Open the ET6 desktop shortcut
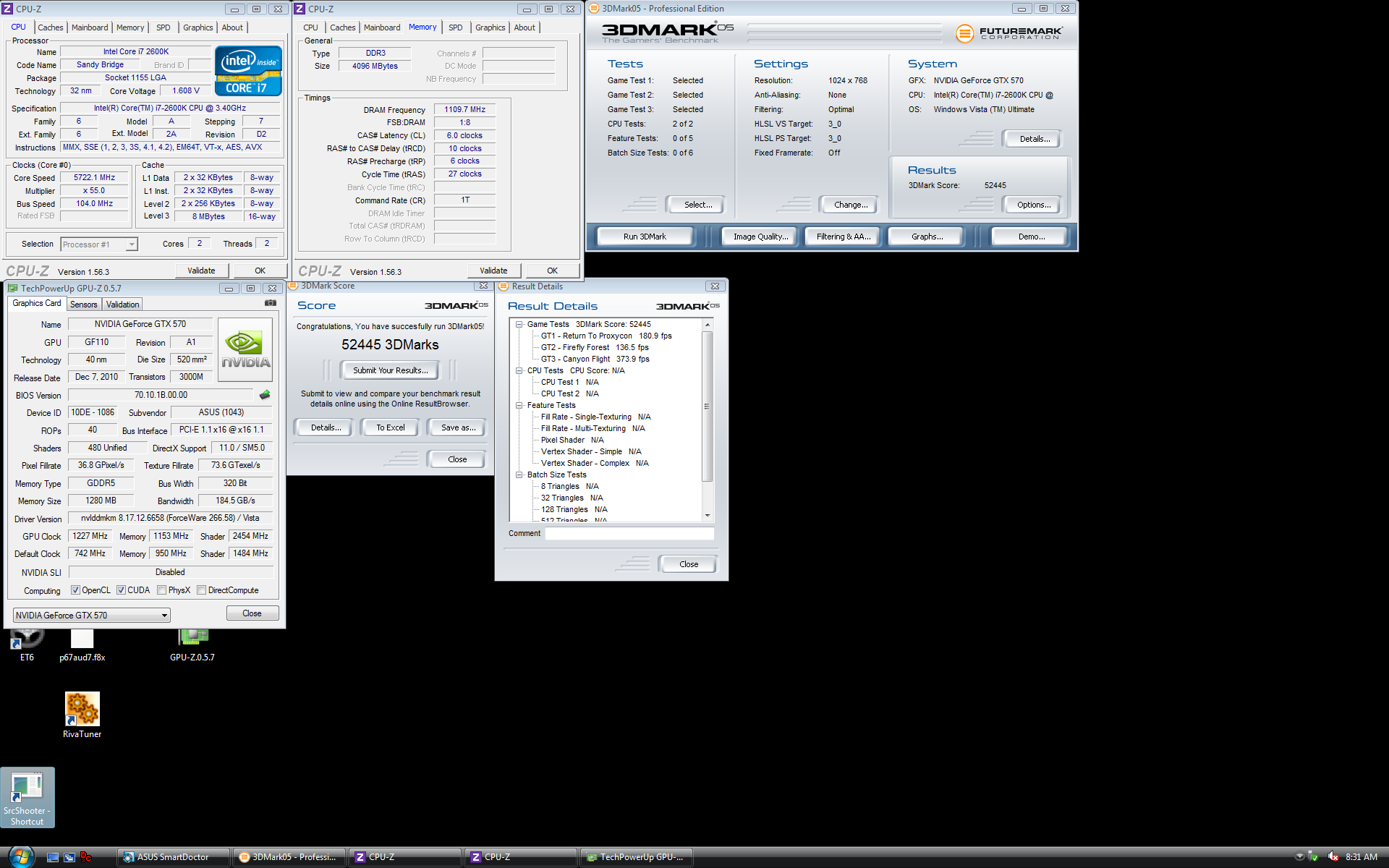1389x868 pixels. click(27, 645)
